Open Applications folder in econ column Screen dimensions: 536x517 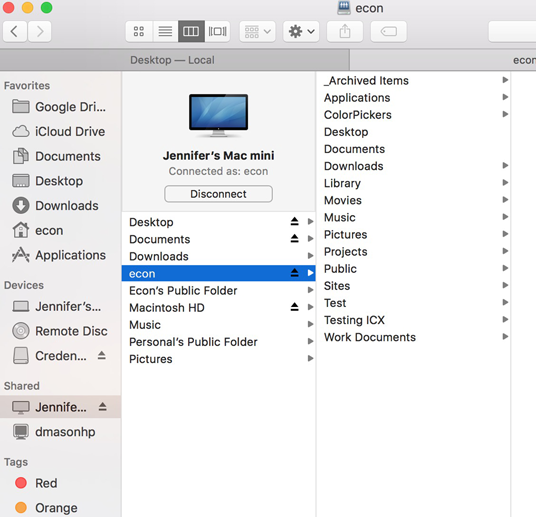414,97
